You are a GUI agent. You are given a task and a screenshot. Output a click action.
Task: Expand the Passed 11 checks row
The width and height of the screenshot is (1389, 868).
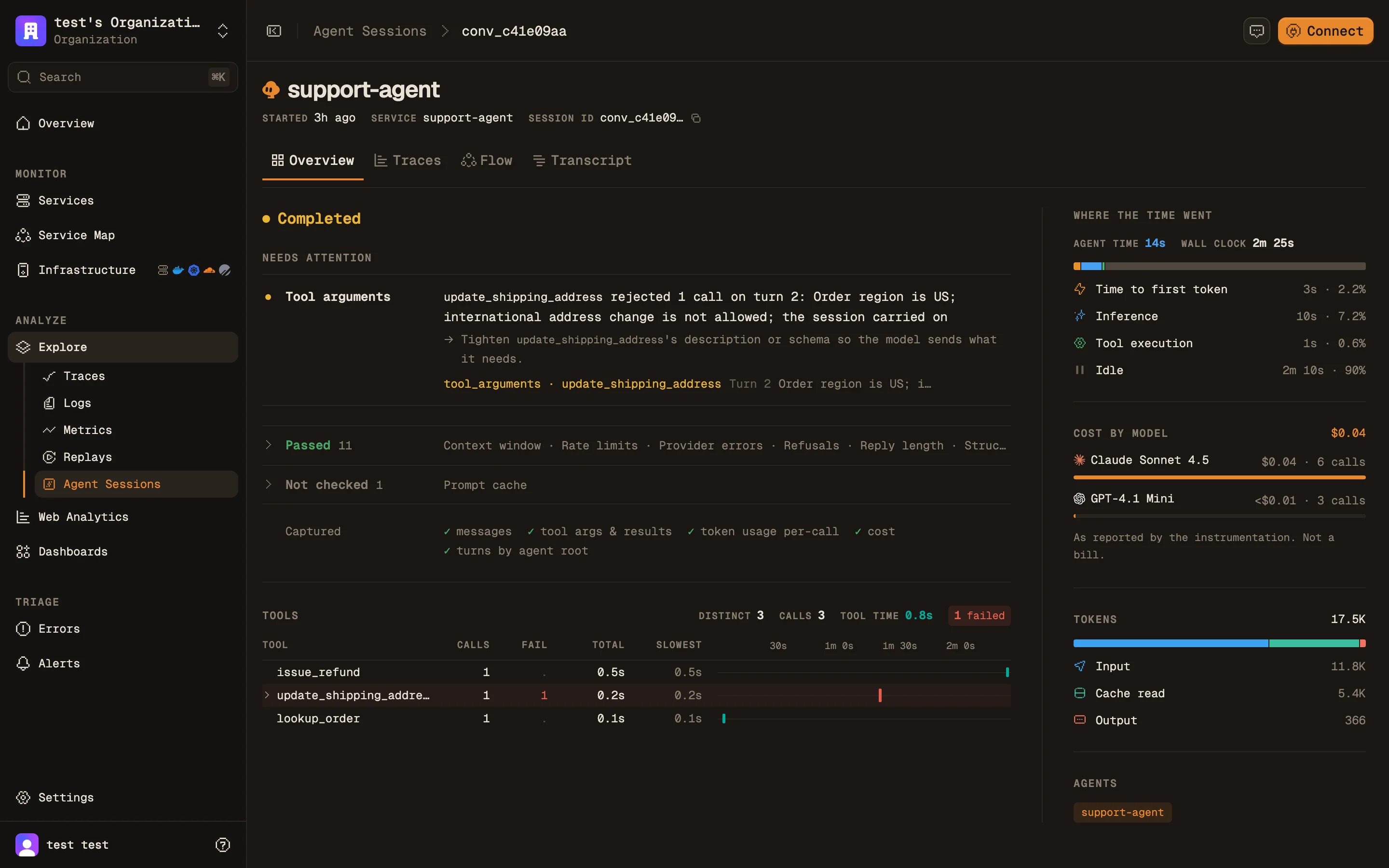[636, 446]
